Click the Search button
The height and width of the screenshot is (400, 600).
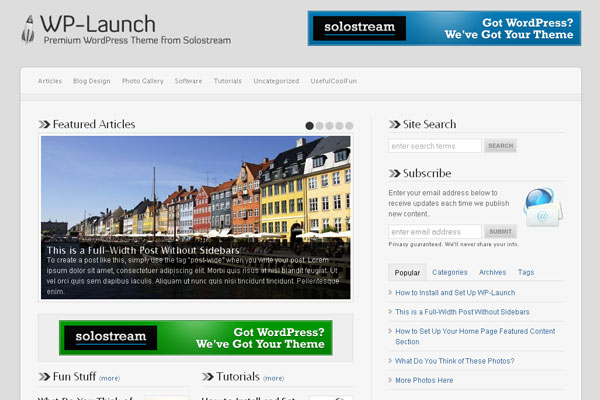pyautogui.click(x=501, y=146)
